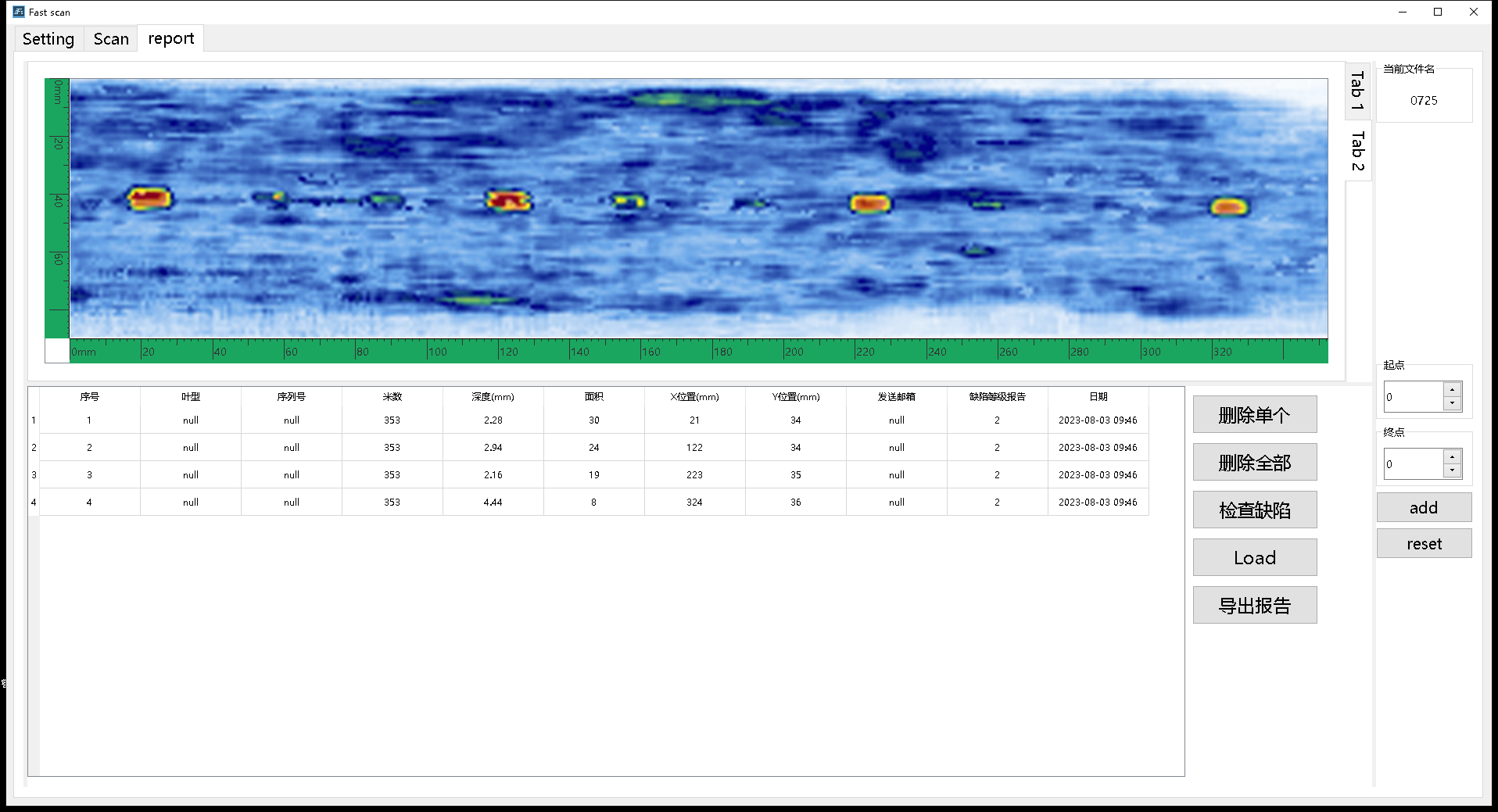Select vertical Tab 1
The width and height of the screenshot is (1498, 812).
coord(1358,91)
